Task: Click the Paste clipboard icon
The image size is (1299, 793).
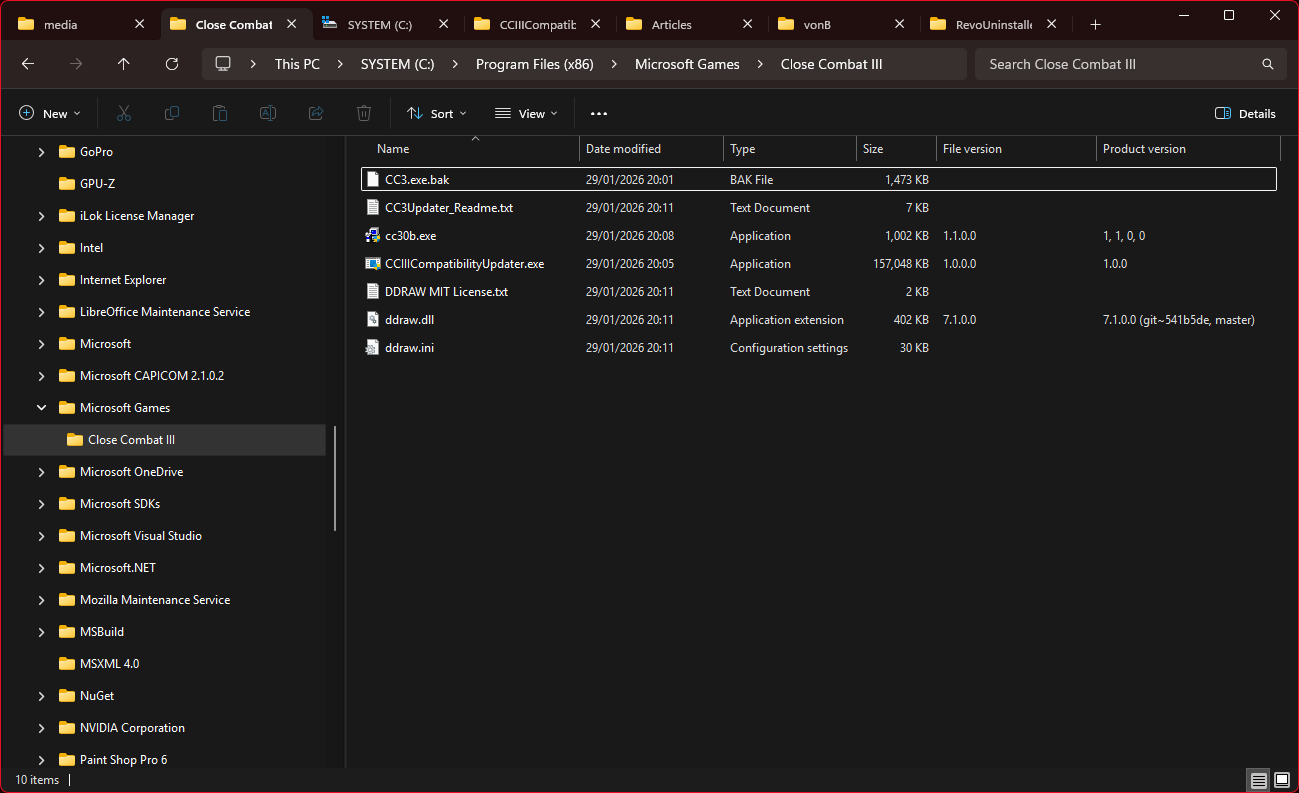Action: coord(220,114)
